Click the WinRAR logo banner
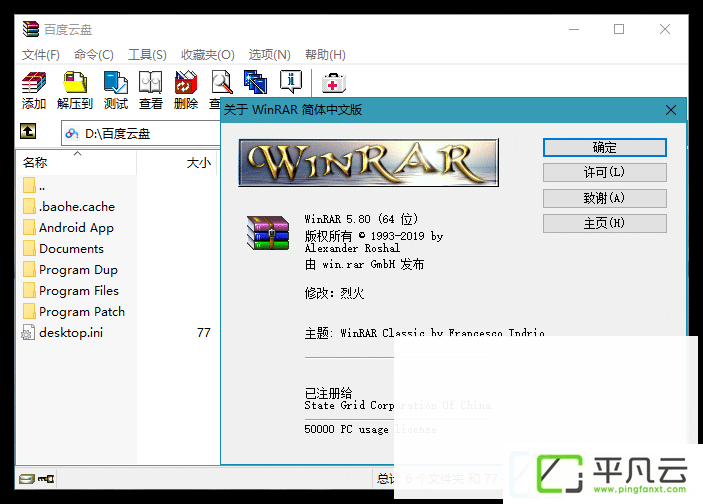This screenshot has height=504, width=703. tap(369, 162)
